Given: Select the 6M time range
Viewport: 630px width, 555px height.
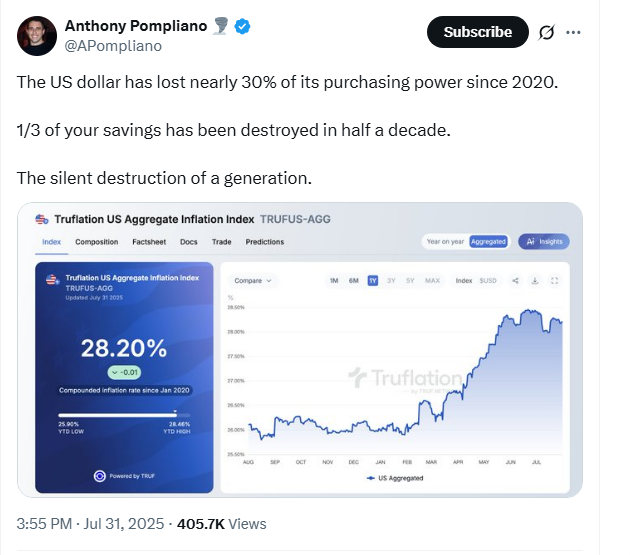Looking at the screenshot, I should 353,281.
